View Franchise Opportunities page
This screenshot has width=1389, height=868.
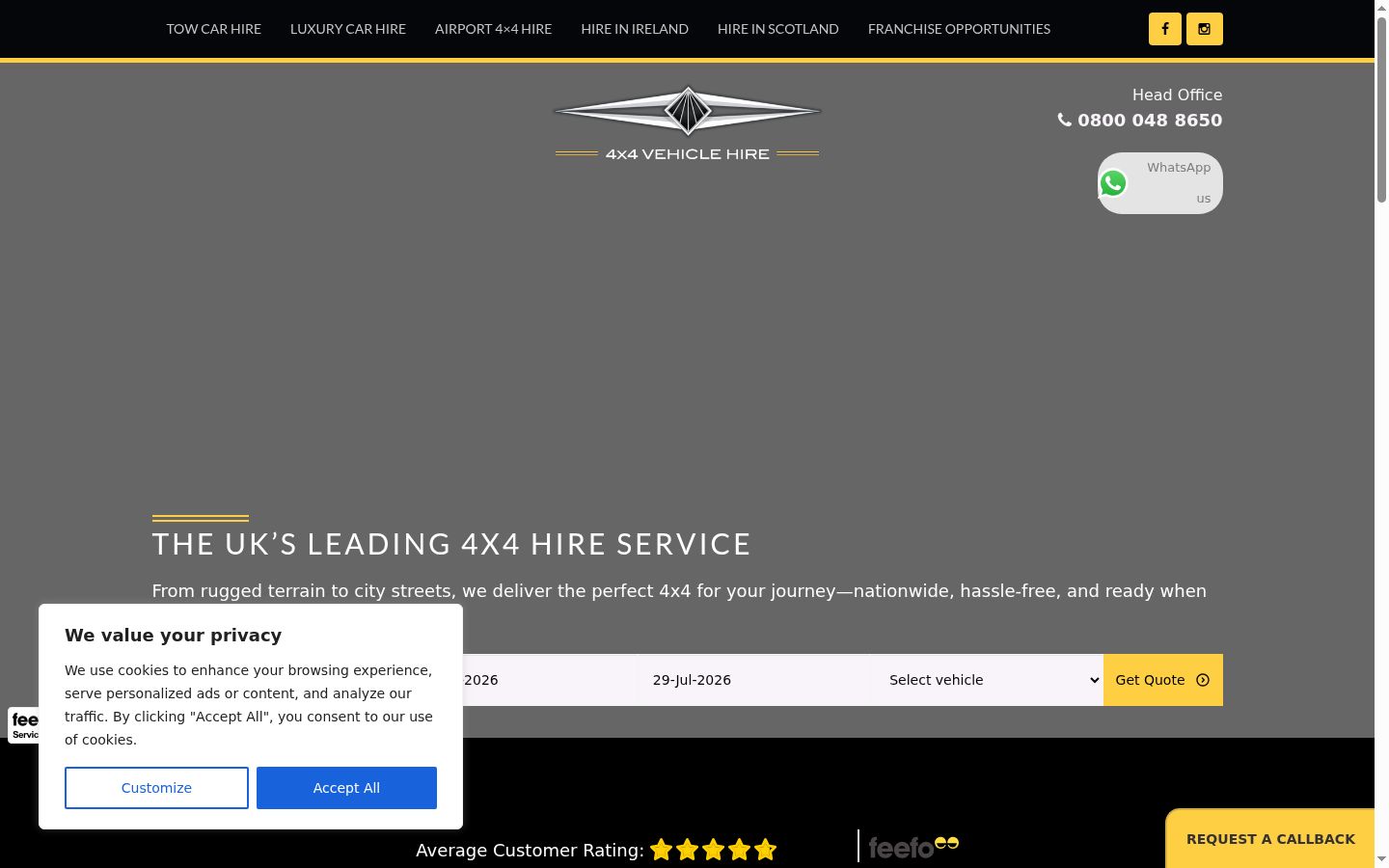pos(959,29)
